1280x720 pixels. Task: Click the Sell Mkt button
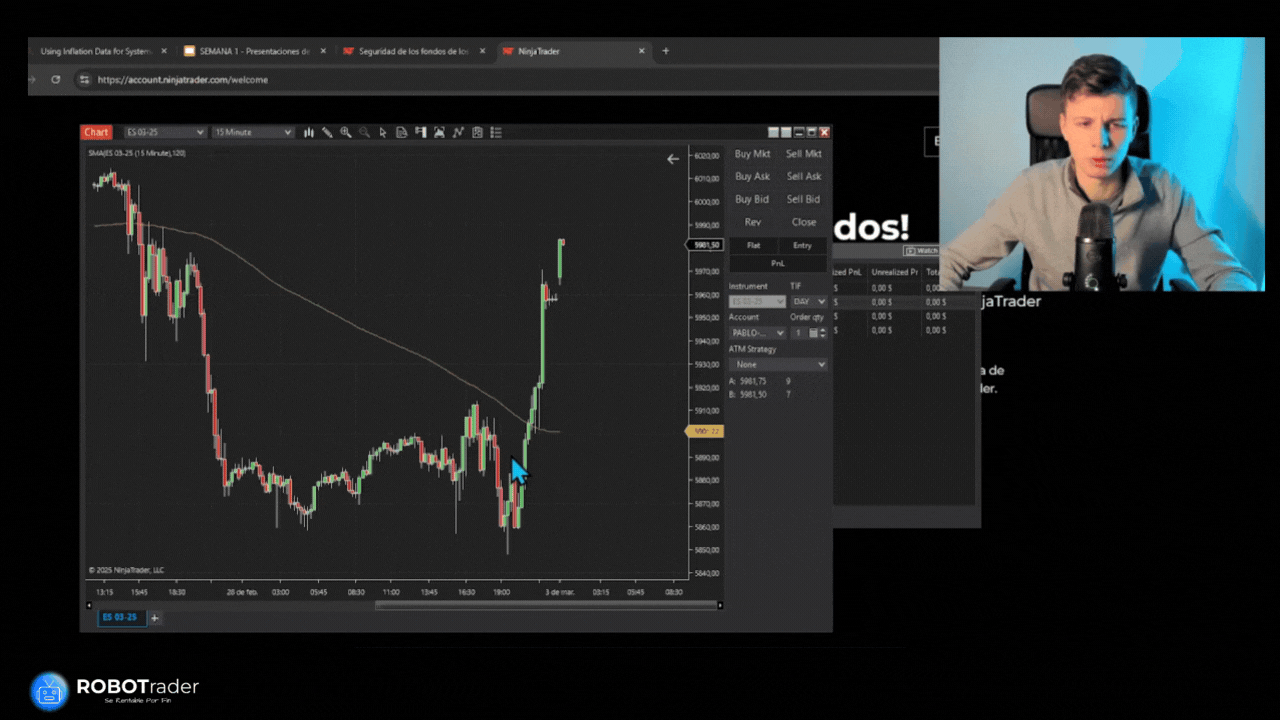pyautogui.click(x=804, y=154)
